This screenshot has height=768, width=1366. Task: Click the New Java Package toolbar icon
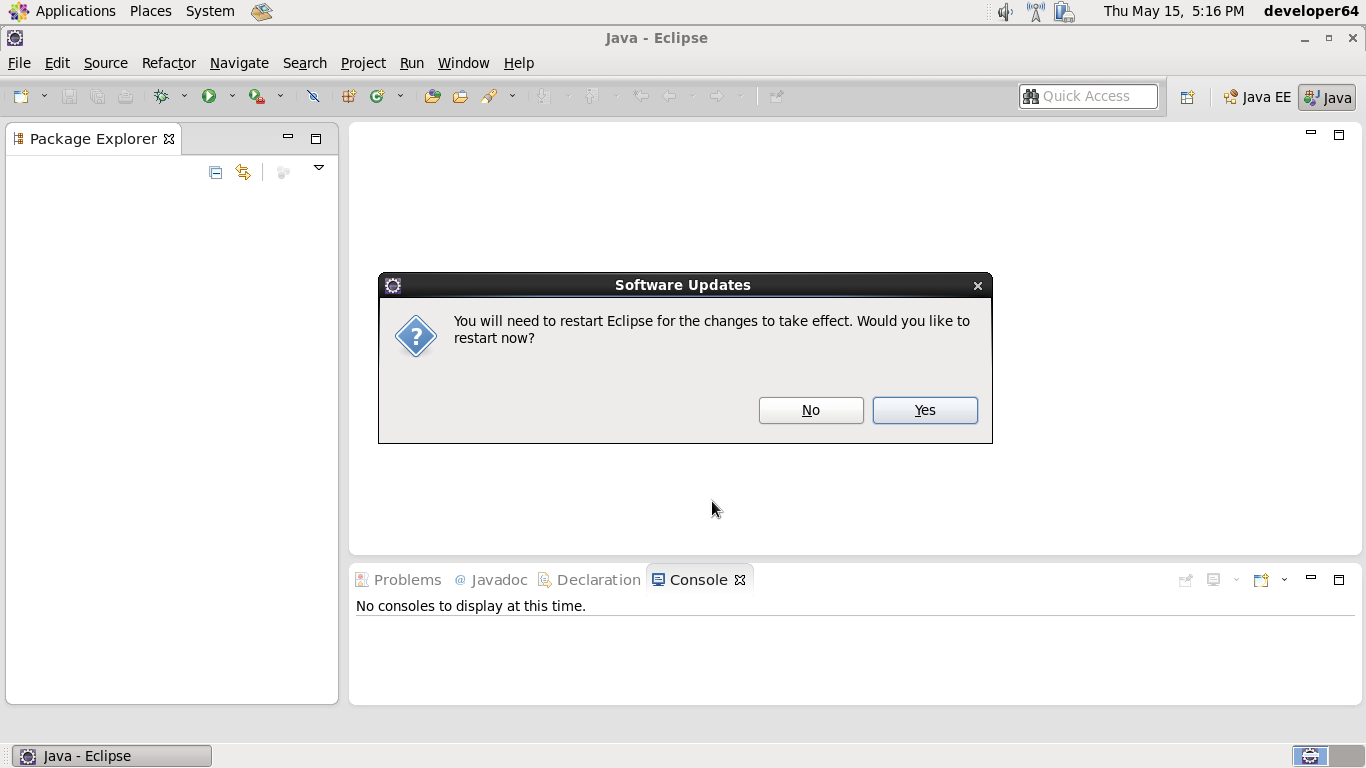[x=349, y=97]
